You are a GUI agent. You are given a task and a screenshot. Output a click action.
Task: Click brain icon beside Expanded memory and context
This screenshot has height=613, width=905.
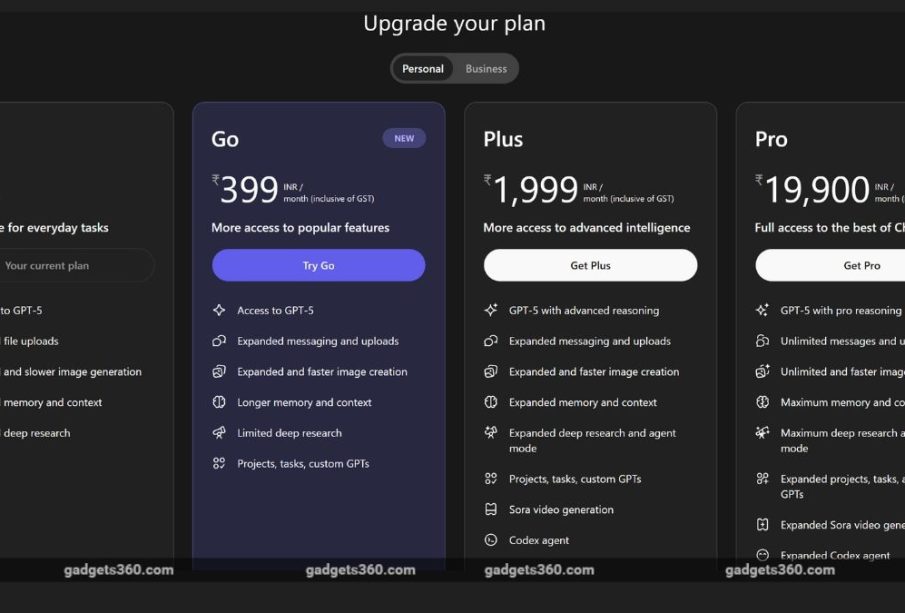pyautogui.click(x=491, y=402)
